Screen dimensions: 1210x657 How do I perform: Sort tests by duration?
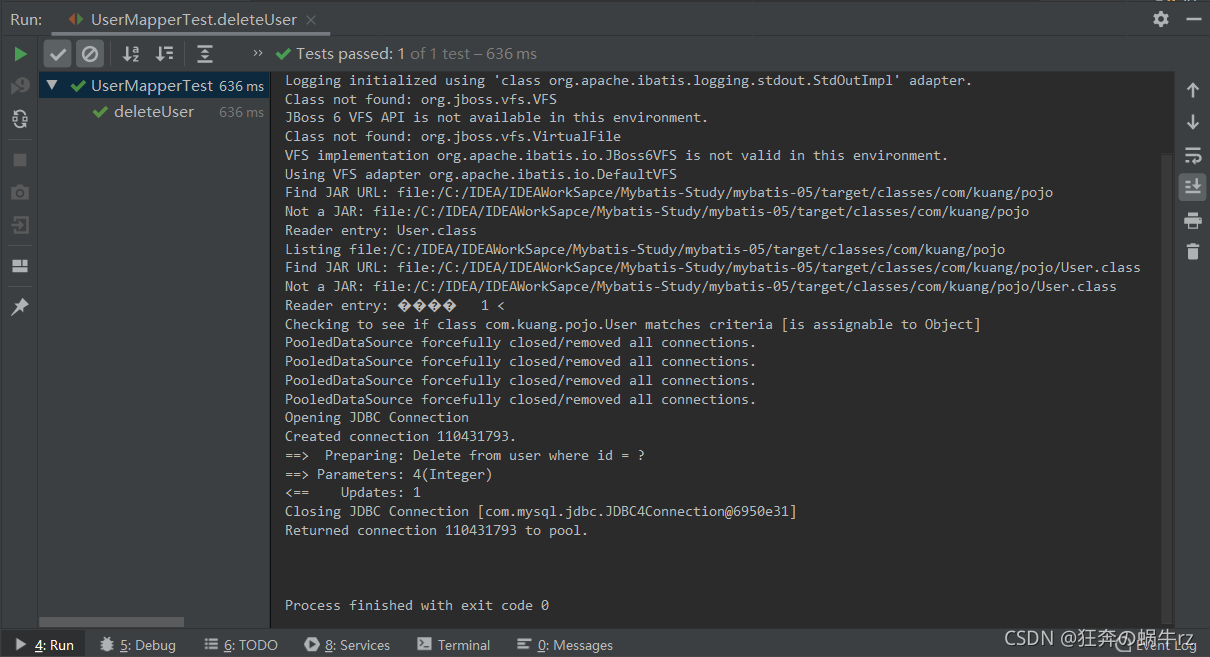point(165,54)
